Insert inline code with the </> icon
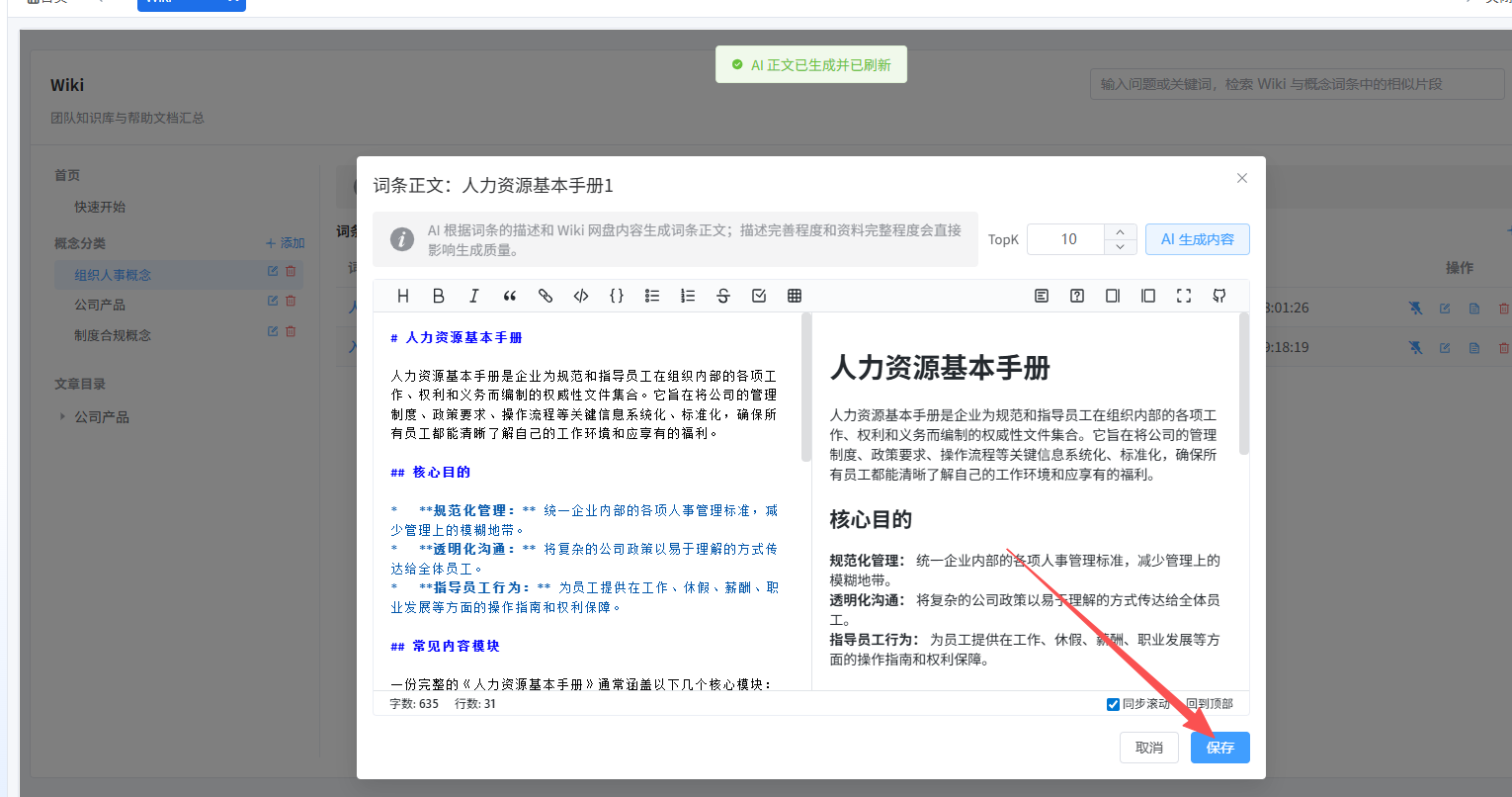This screenshot has height=797, width=1512. click(x=581, y=296)
